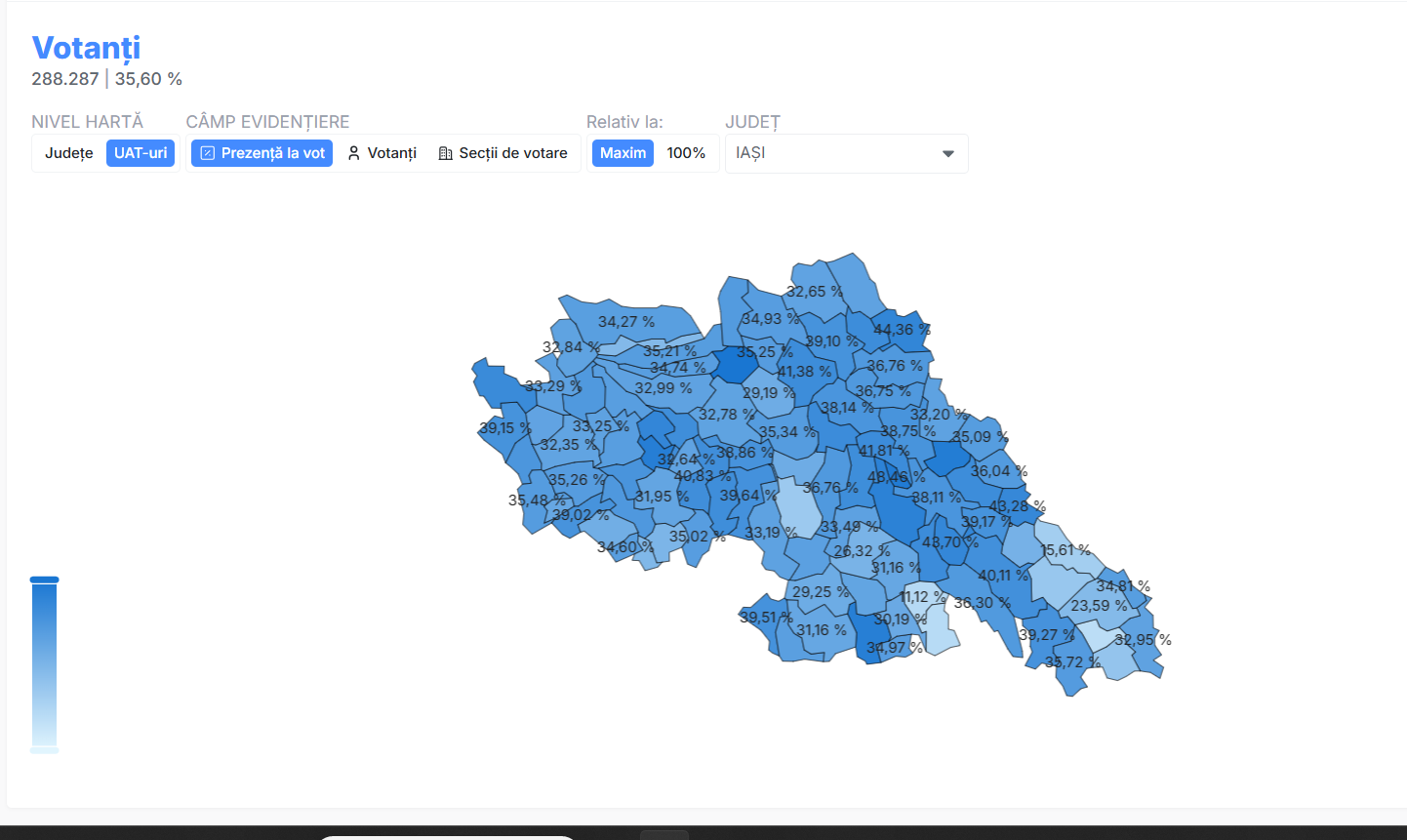Screen dimensions: 1407x840
Task: Select the map area labeled 38,11 %
Action: [937, 498]
